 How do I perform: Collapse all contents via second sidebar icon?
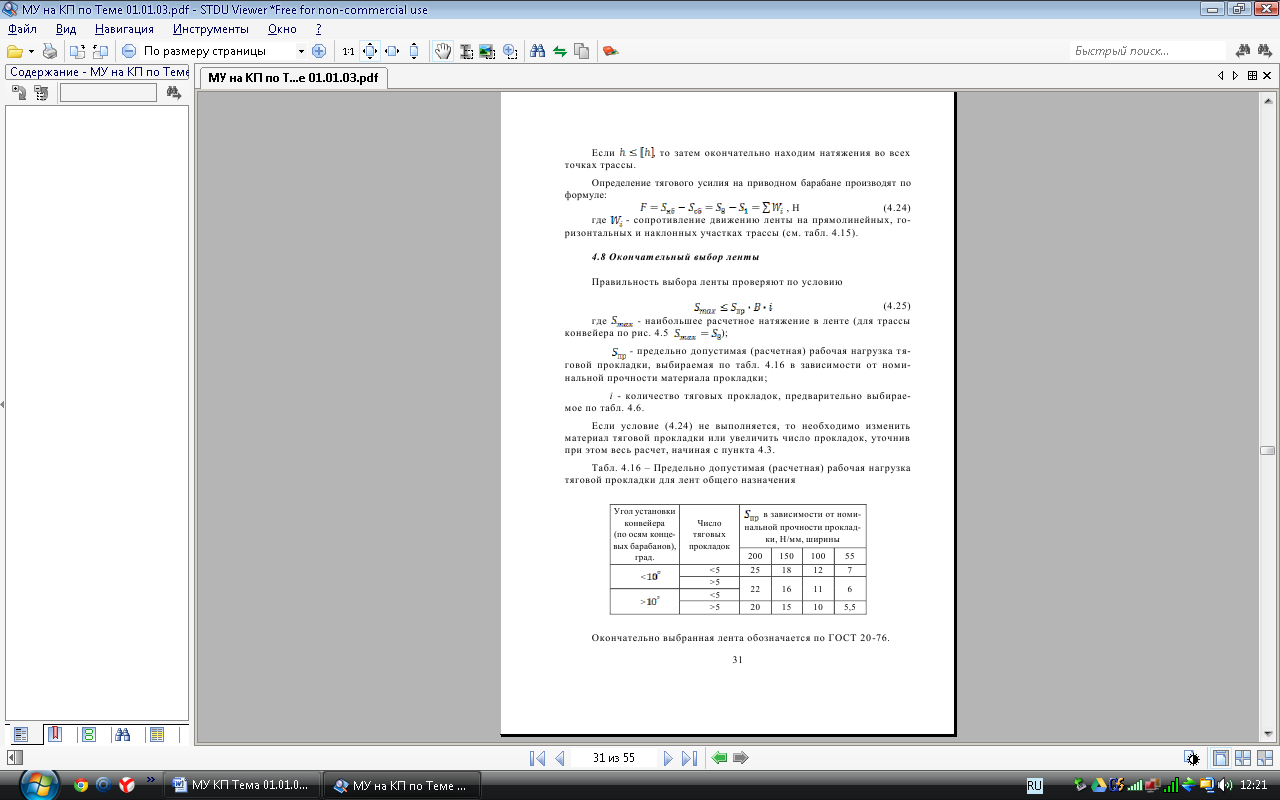(40, 93)
